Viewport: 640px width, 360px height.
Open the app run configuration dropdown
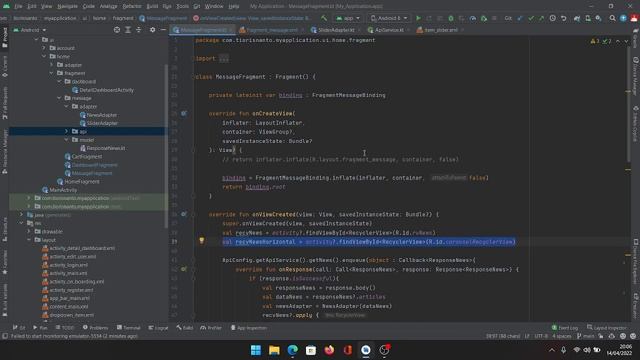click(348, 18)
